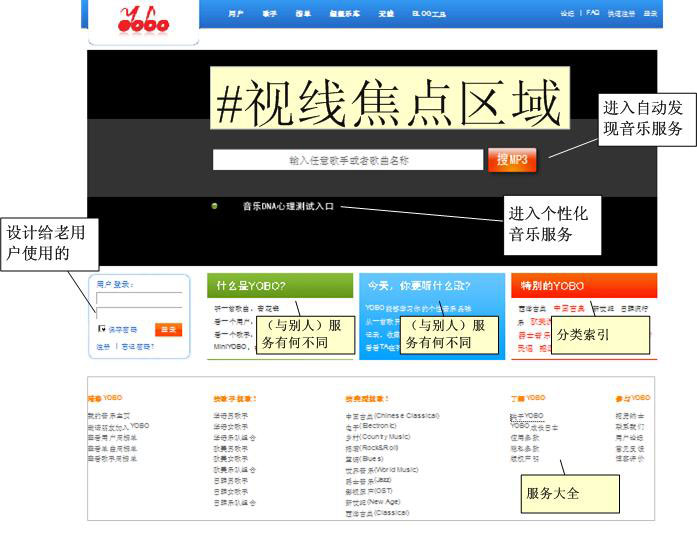Open the green 什么是YOBO? panel header
The image size is (697, 534).
click(280, 285)
